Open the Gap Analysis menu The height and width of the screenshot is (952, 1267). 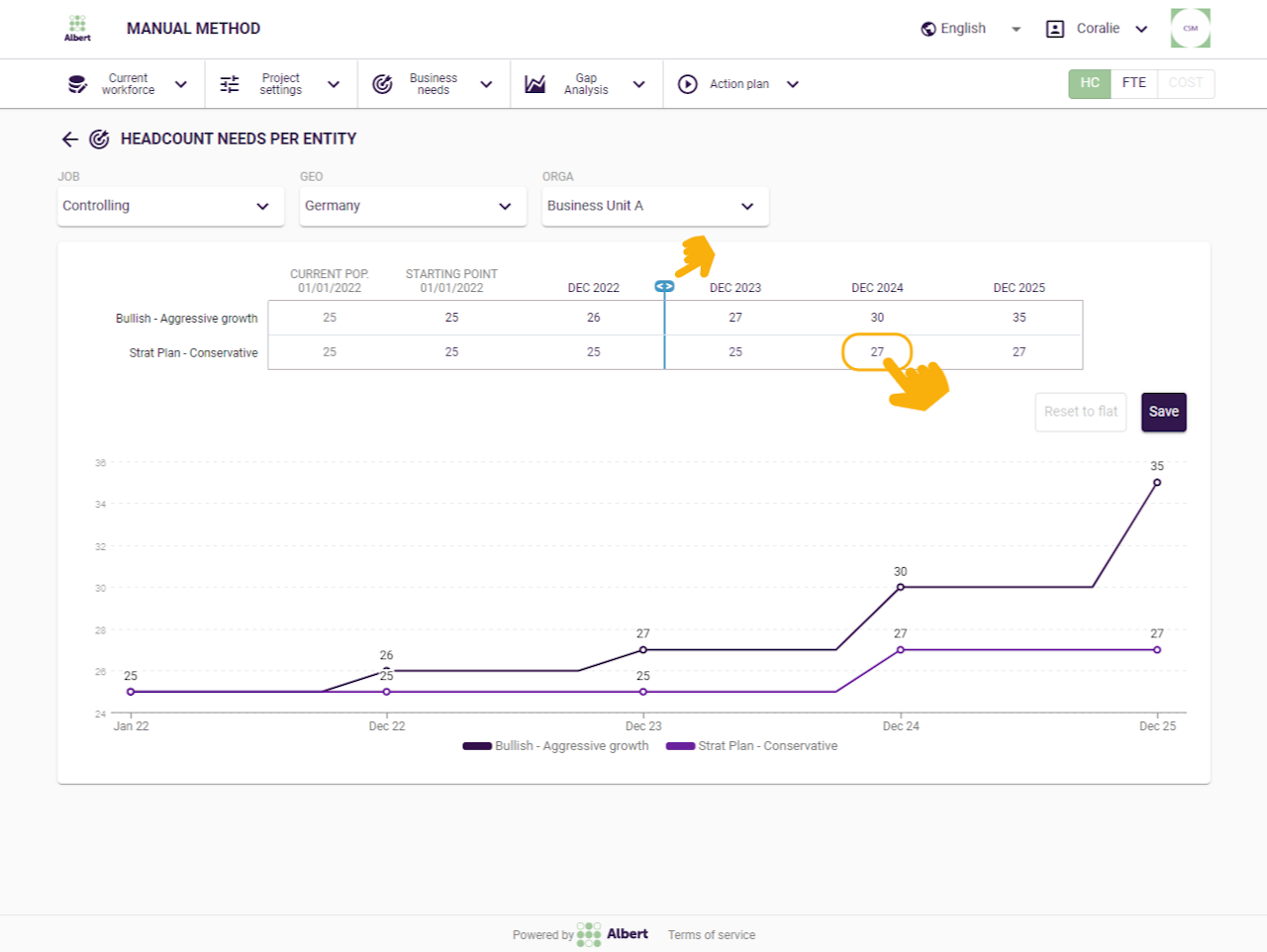coord(586,84)
